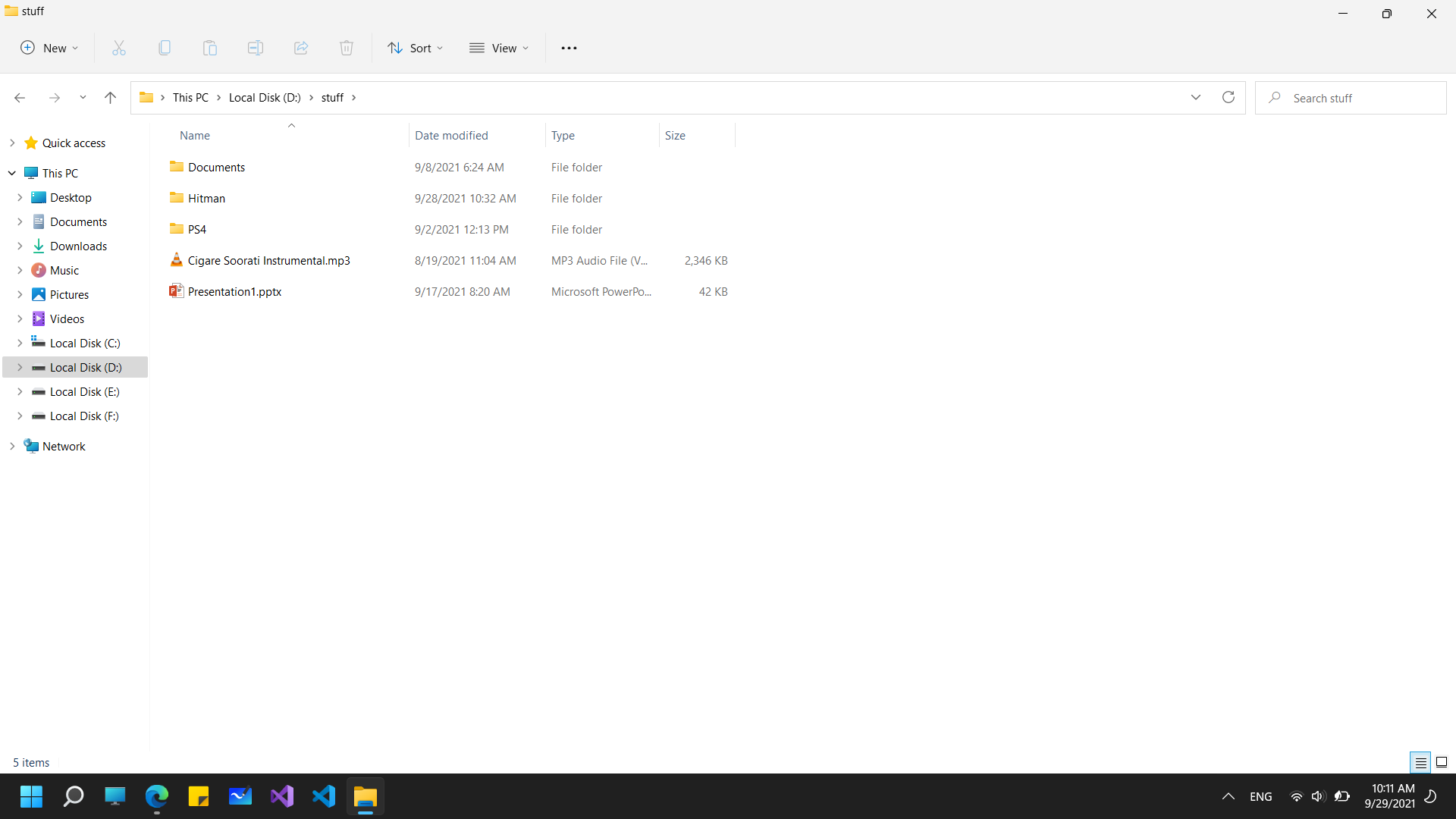This screenshot has width=1456, height=819.
Task: Switch to large thumbnails view toggle
Action: [1442, 762]
